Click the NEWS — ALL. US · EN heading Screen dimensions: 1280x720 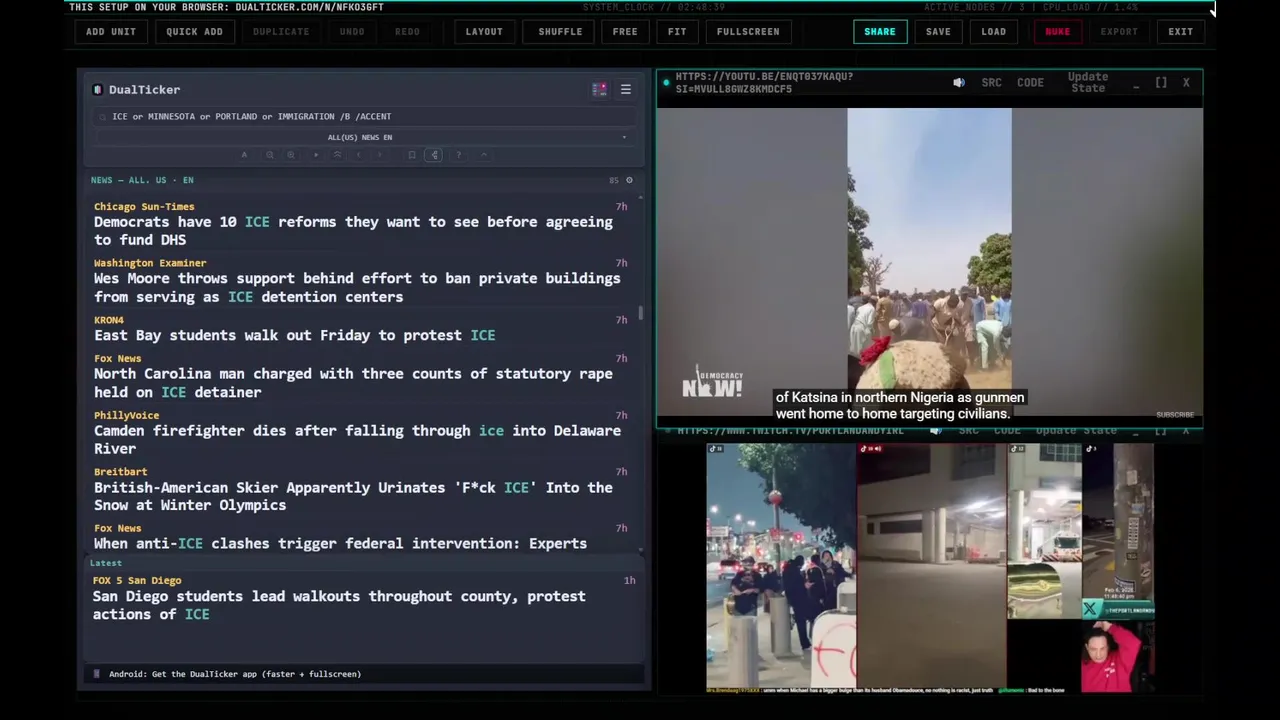[x=142, y=180]
